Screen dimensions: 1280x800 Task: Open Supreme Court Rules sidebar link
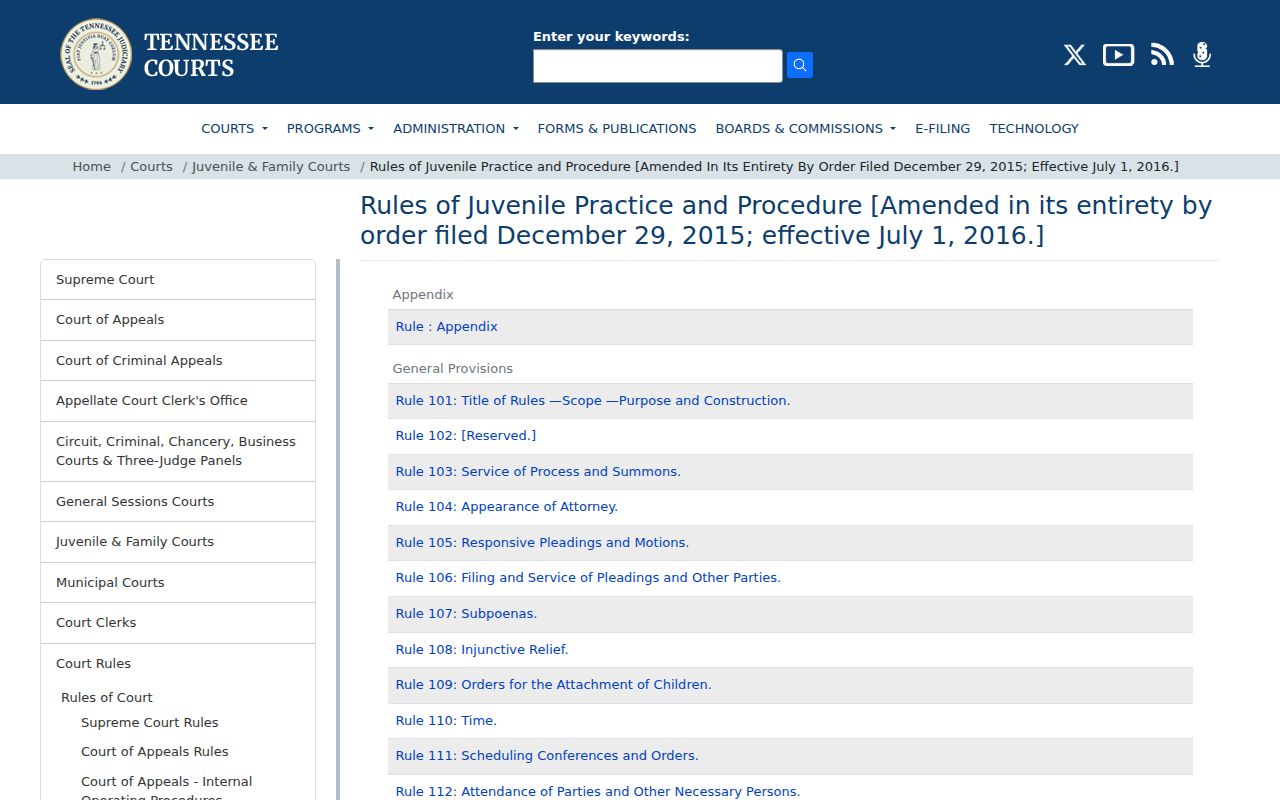click(150, 723)
